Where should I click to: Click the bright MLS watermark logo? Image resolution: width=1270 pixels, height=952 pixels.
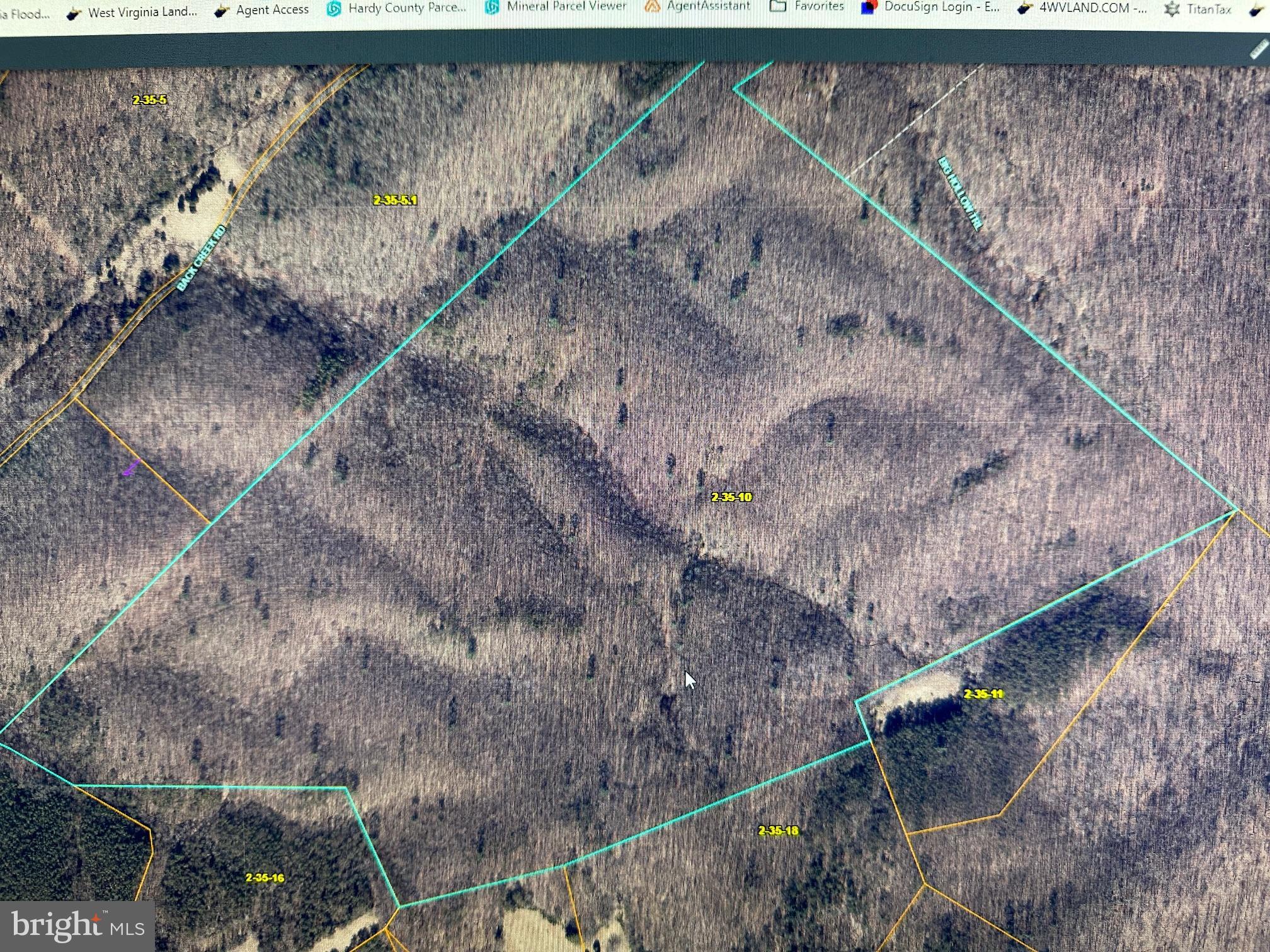77,926
